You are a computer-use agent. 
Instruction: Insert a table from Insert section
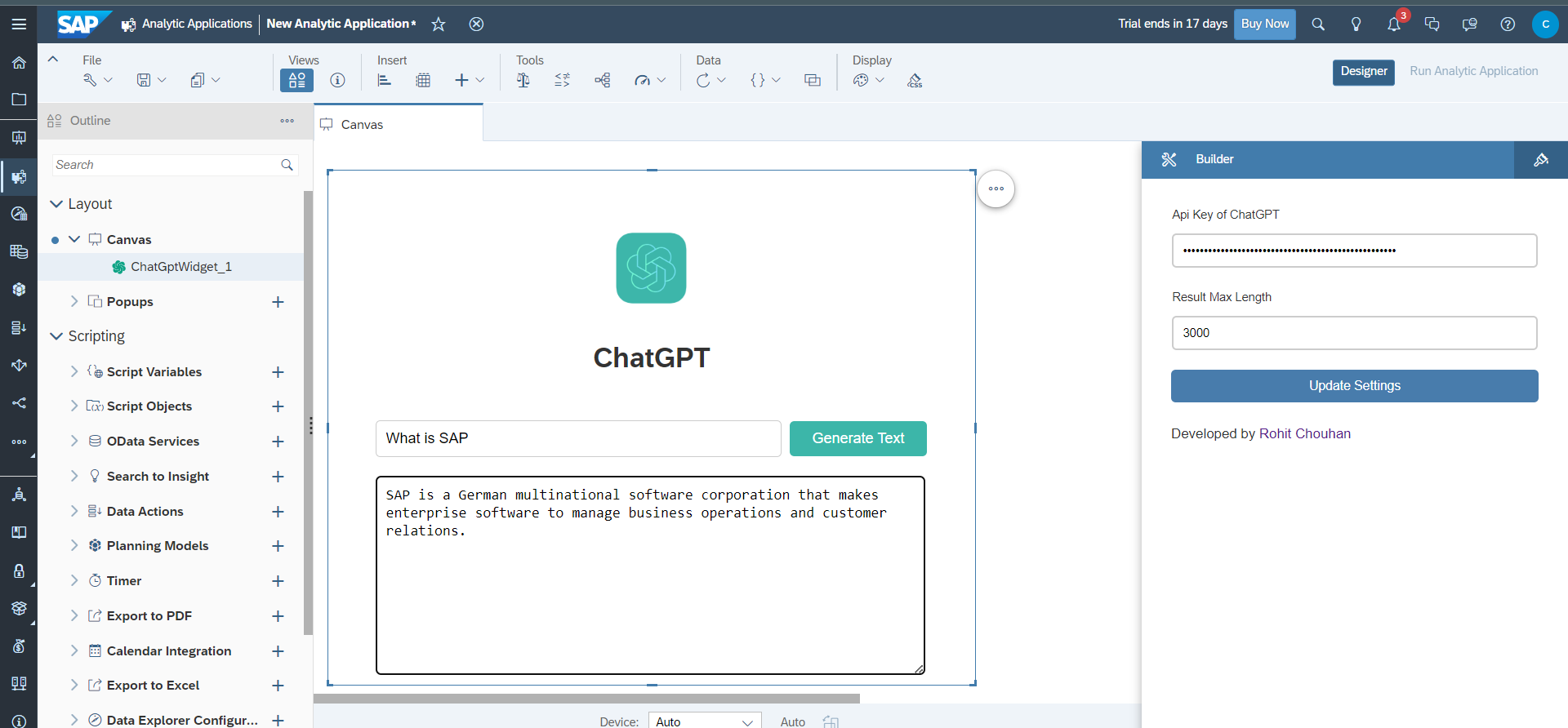423,80
